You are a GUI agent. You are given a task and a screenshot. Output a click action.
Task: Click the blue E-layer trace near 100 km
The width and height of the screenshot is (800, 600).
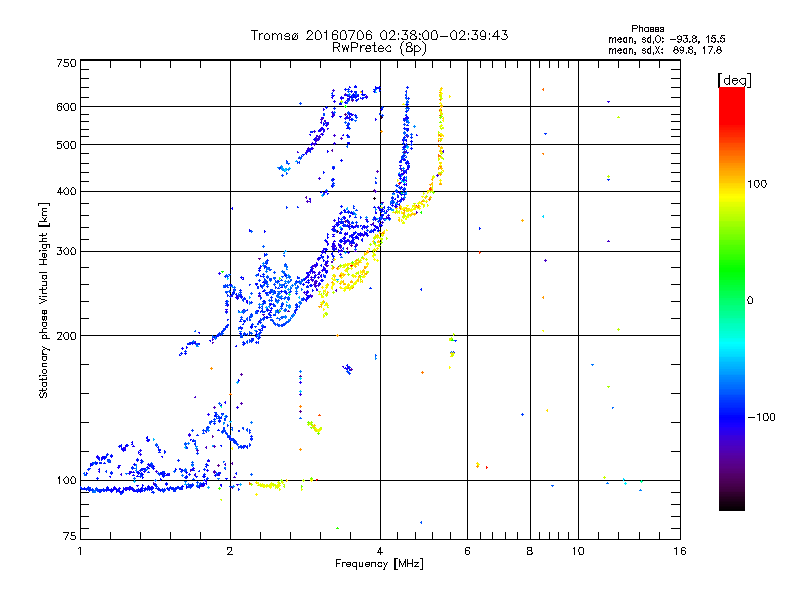143,489
